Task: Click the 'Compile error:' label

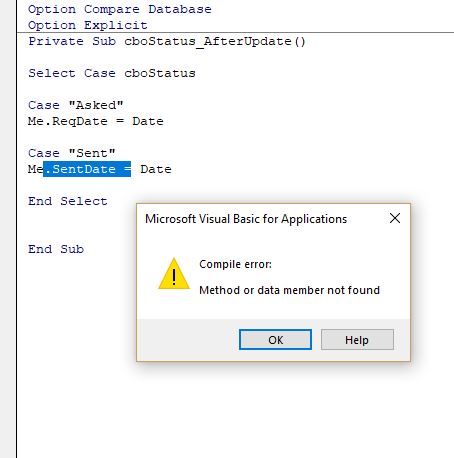Action: (235, 264)
